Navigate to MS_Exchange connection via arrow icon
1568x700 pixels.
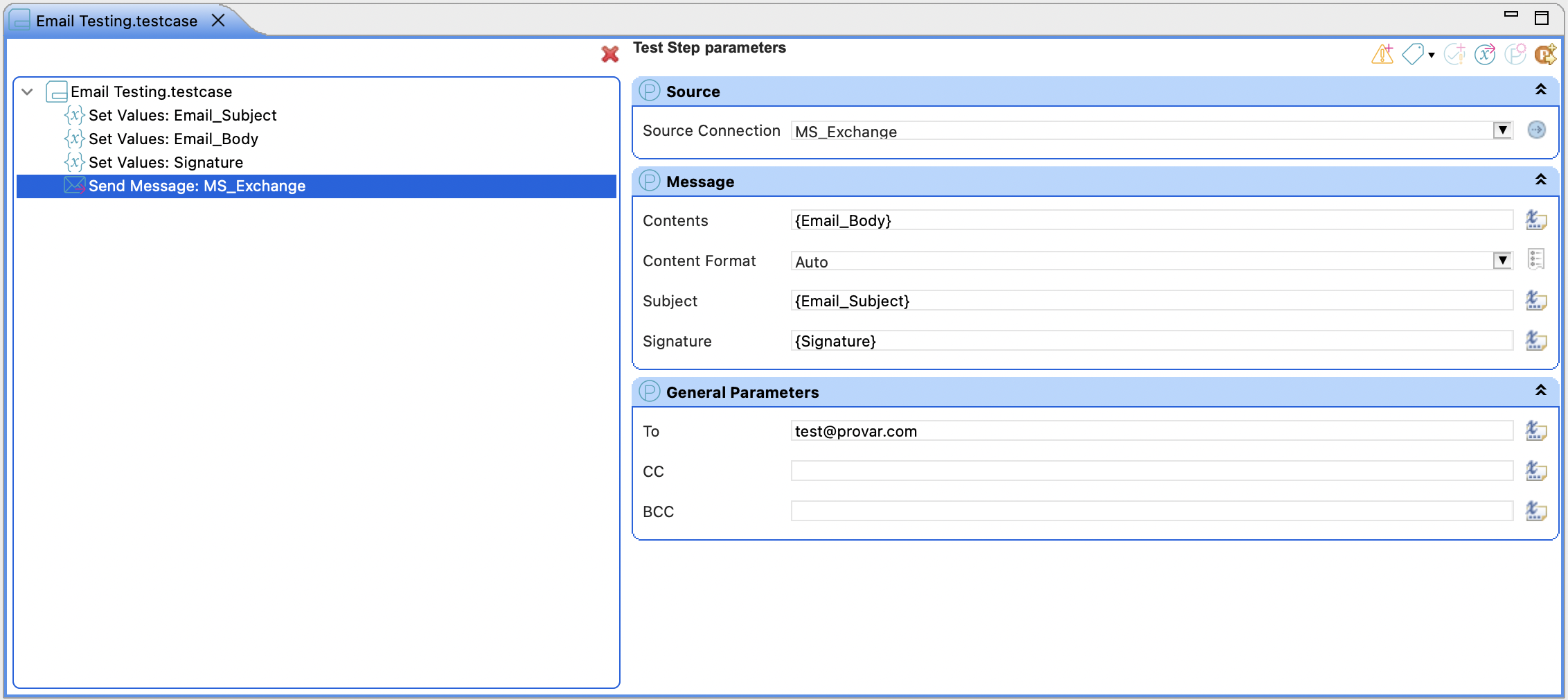1537,130
